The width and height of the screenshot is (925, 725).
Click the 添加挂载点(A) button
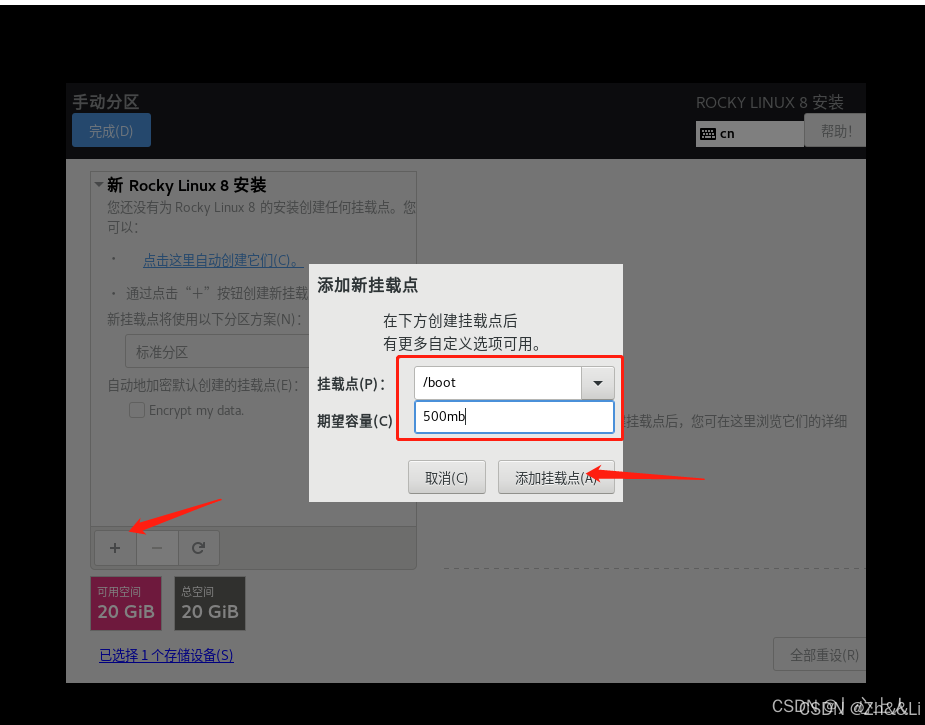pos(556,477)
